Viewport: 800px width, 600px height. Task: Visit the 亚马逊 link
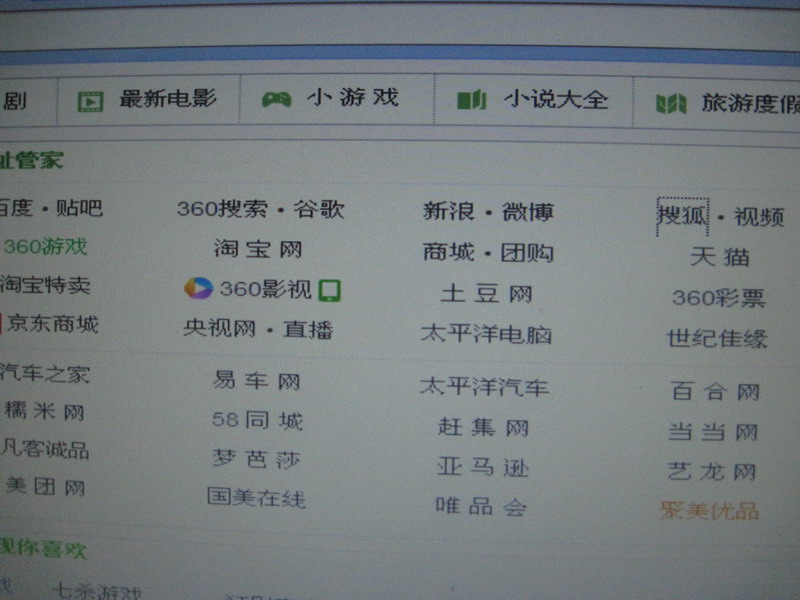pos(483,467)
